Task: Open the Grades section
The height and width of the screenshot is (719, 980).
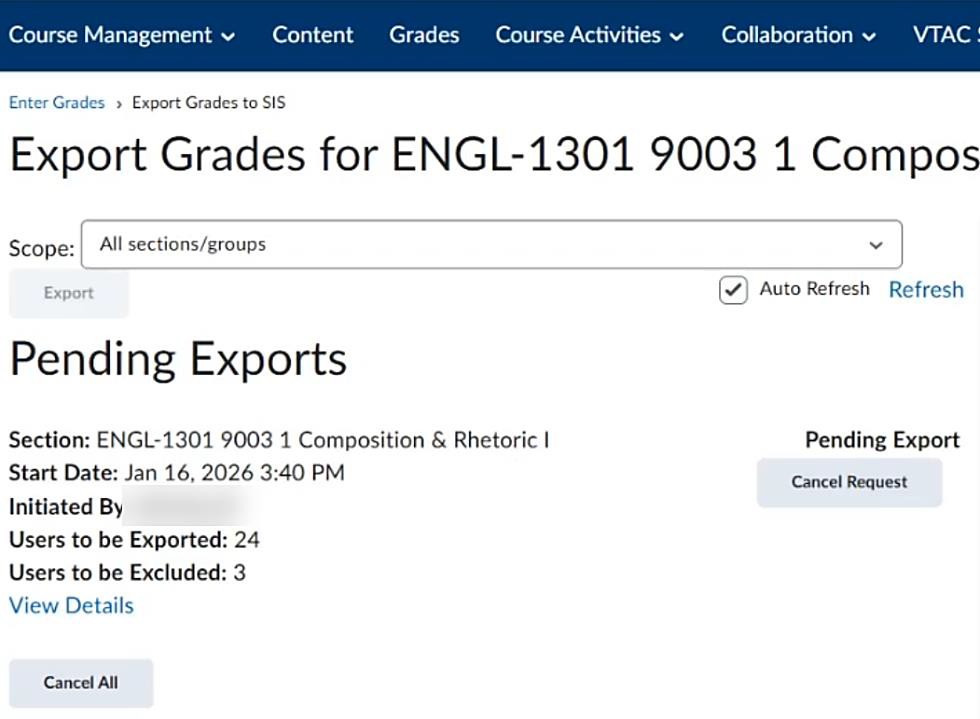Action: click(424, 35)
